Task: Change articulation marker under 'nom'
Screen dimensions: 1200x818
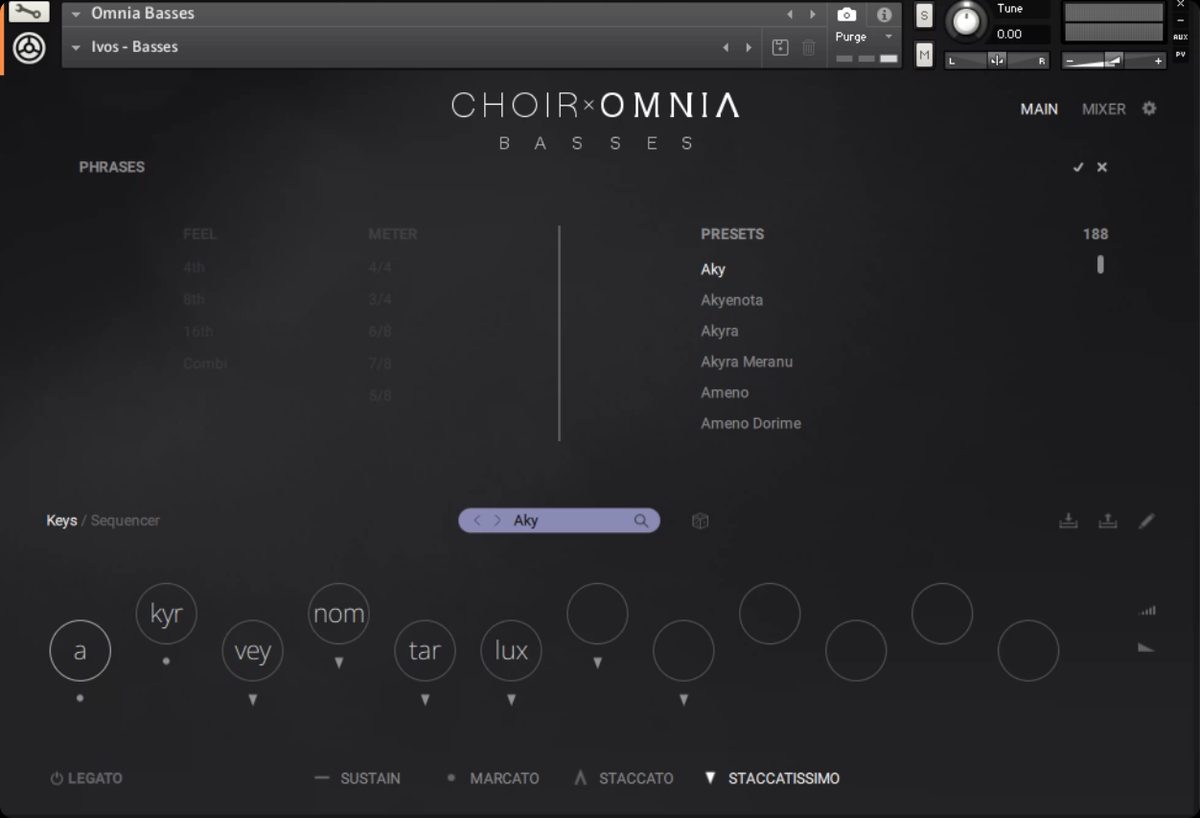Action: pos(339,663)
